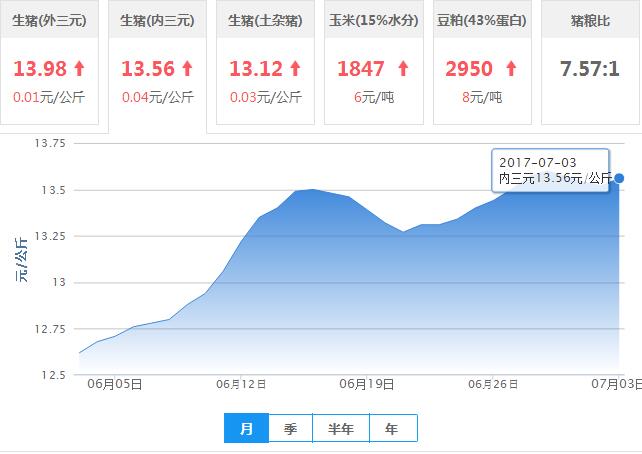
Task: Click the 1847 corn price value
Action: 361,68
